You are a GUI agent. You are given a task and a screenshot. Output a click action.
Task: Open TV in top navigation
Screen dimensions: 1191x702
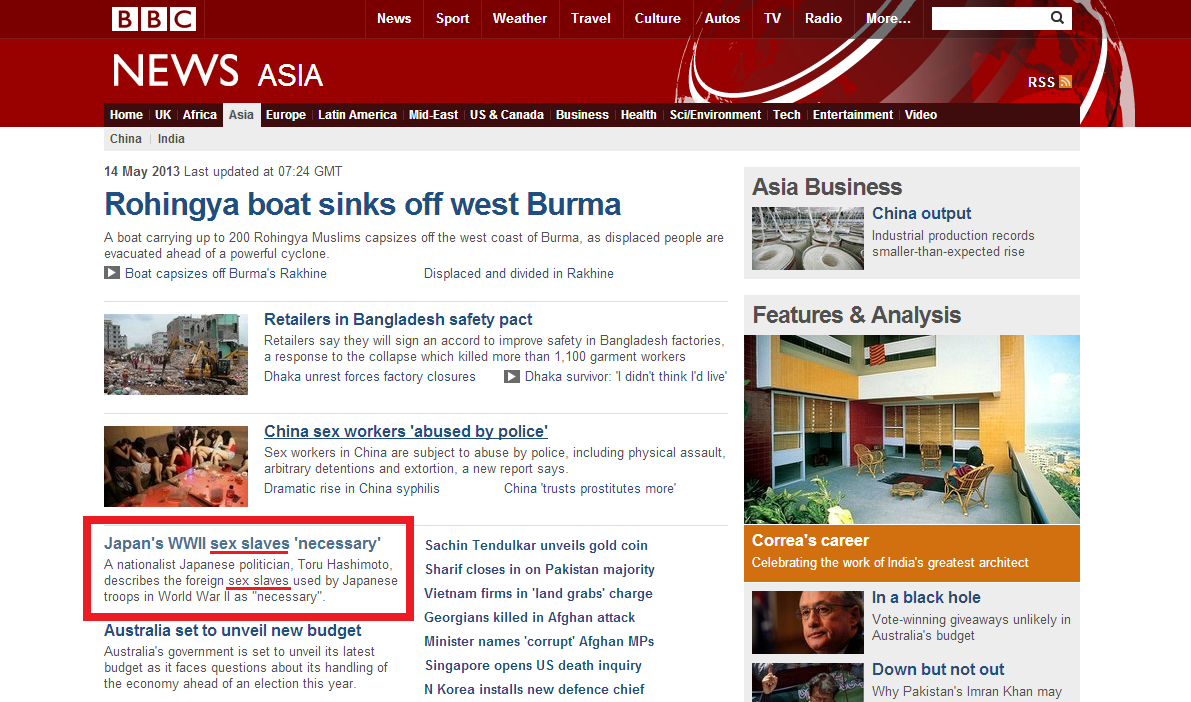tap(772, 18)
